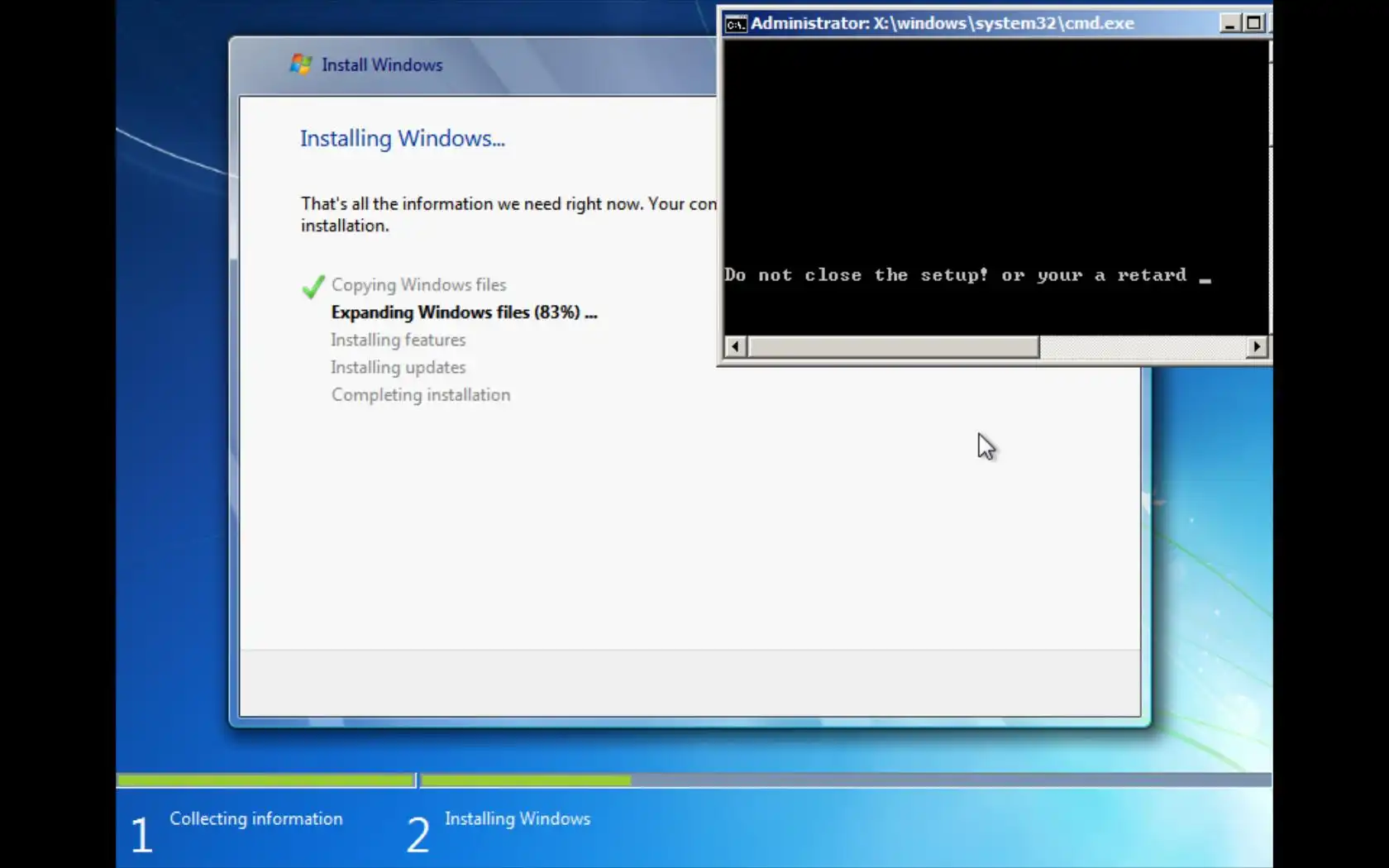
Task: Click 'Expanding Windows files (83%)' step
Action: click(x=464, y=312)
